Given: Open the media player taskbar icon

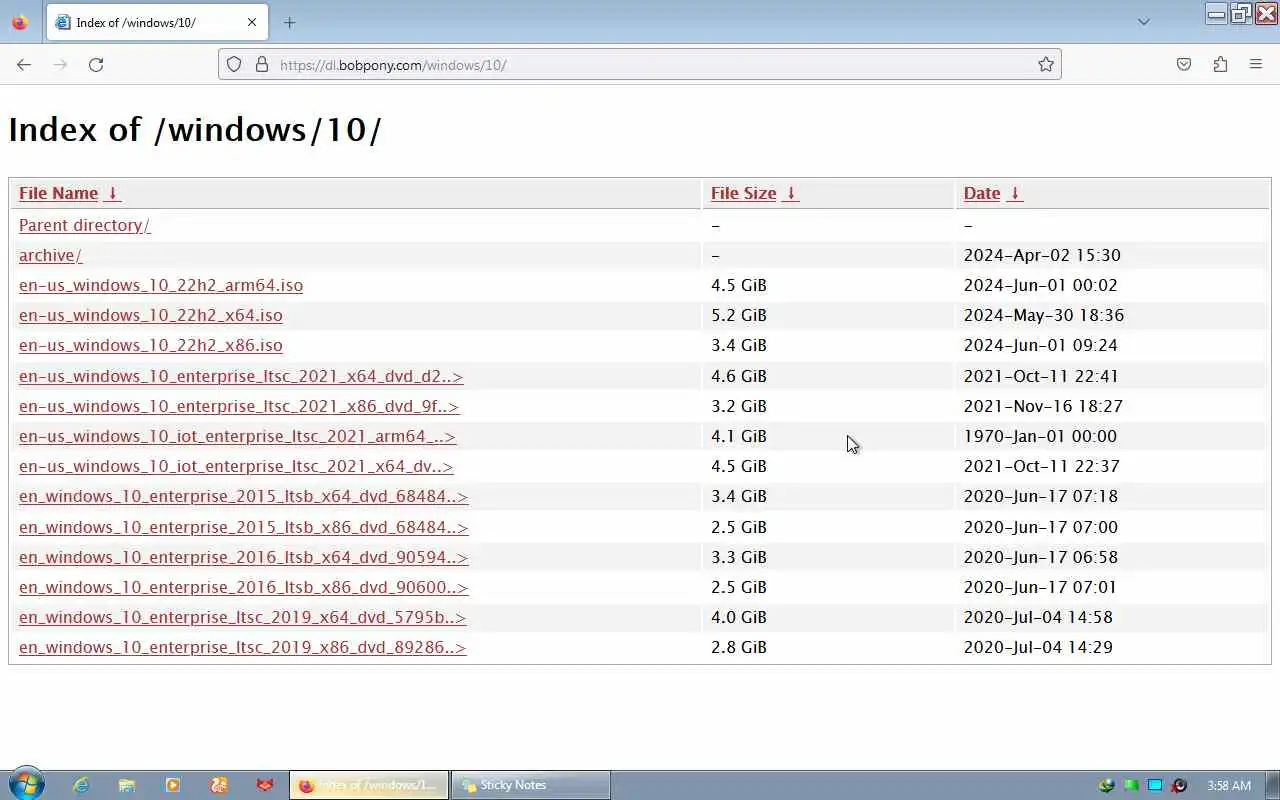Looking at the screenshot, I should [x=173, y=786].
